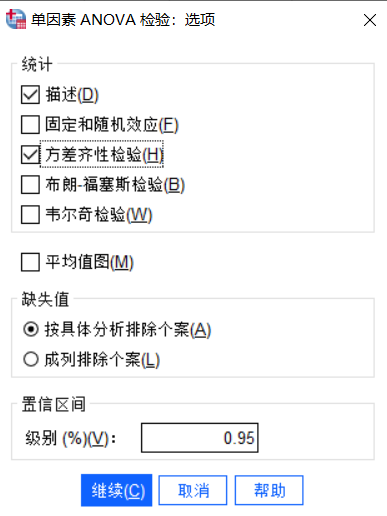
Task: Click the confidence level field showing 0.95
Action: point(200,438)
